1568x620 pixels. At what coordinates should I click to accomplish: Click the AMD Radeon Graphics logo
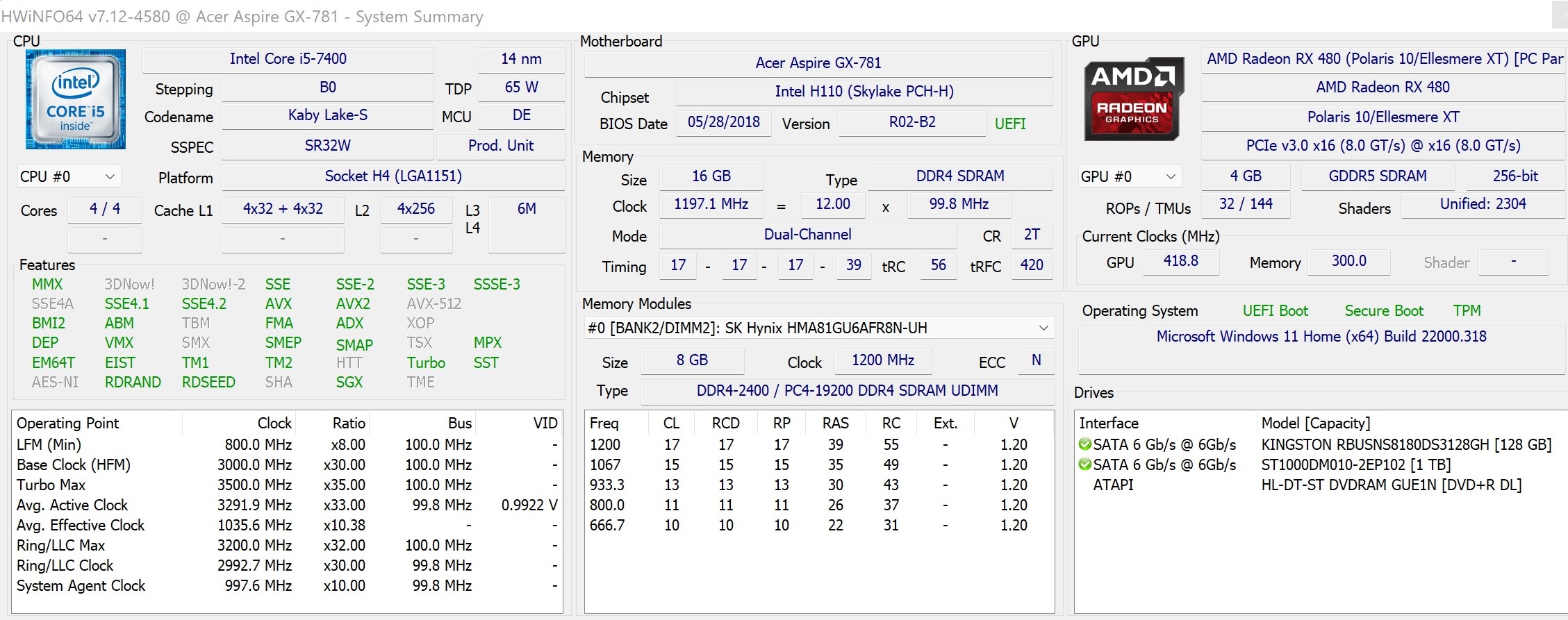[x=1134, y=99]
